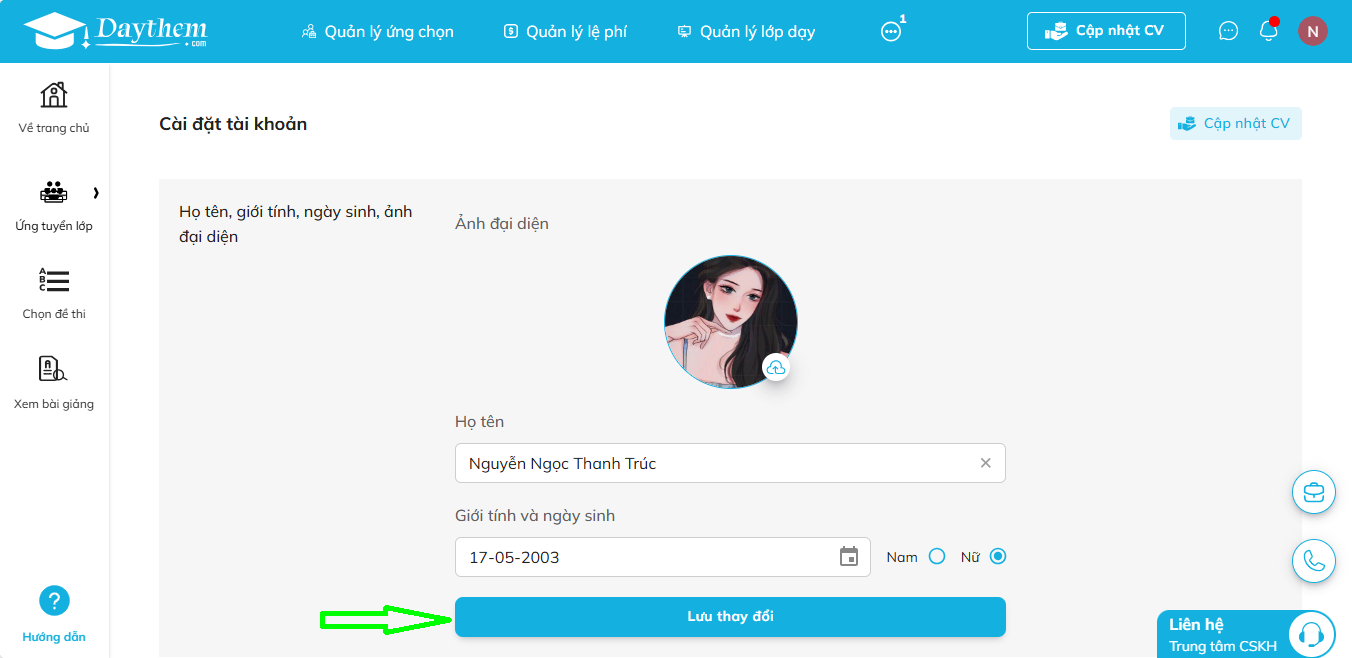
Task: Open the Daythem logo homepage
Action: click(x=115, y=31)
